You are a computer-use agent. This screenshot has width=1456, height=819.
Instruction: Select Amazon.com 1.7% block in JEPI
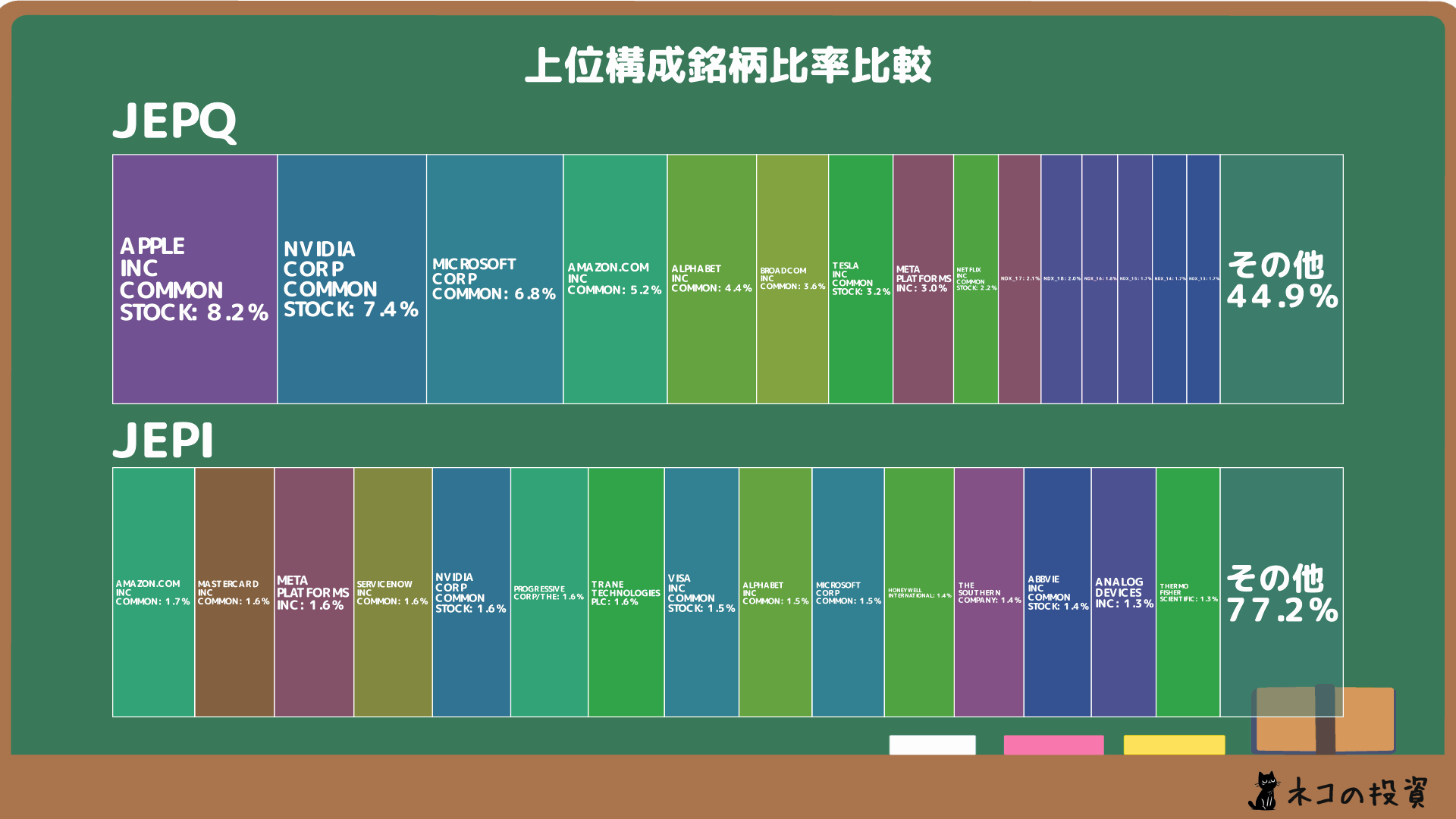(x=154, y=592)
